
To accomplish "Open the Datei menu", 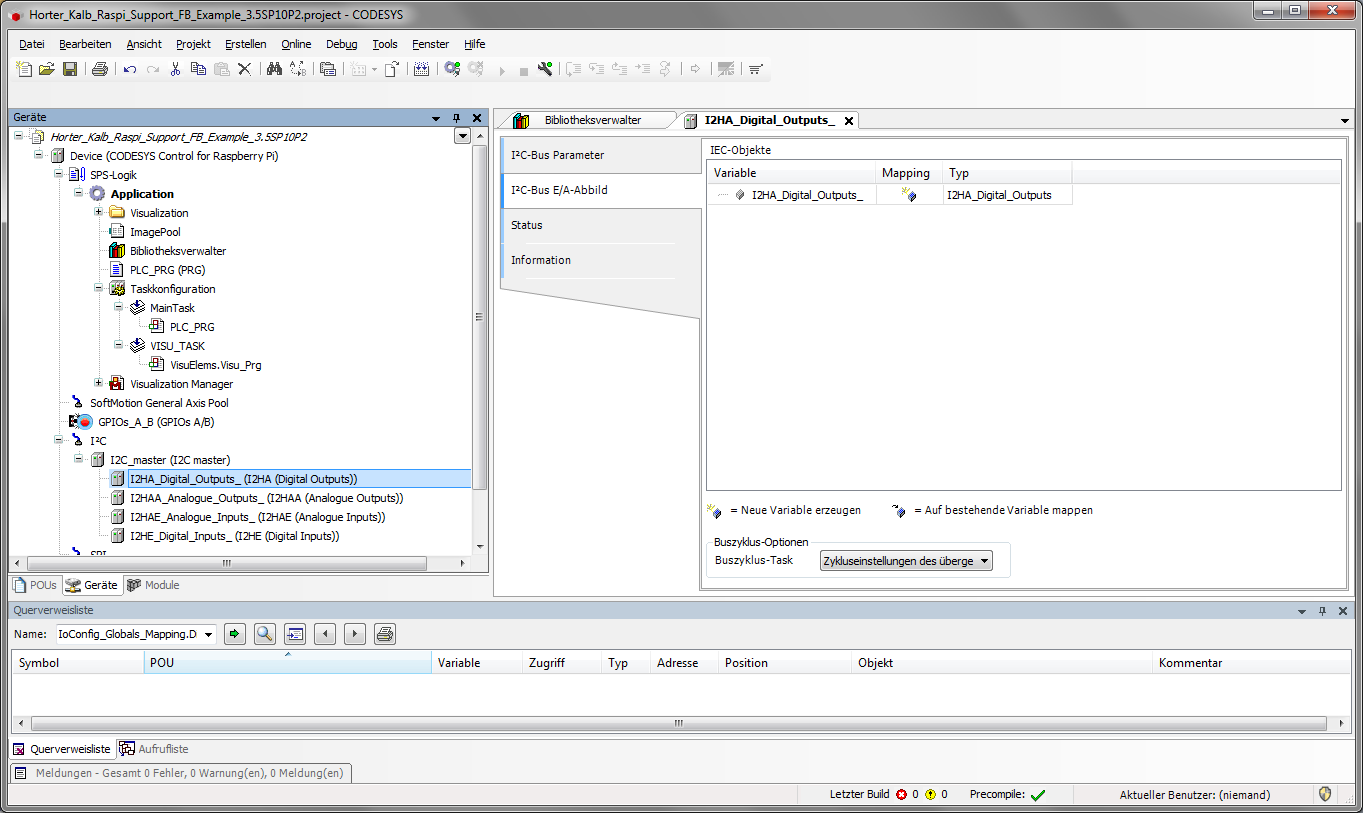I will click(x=32, y=44).
